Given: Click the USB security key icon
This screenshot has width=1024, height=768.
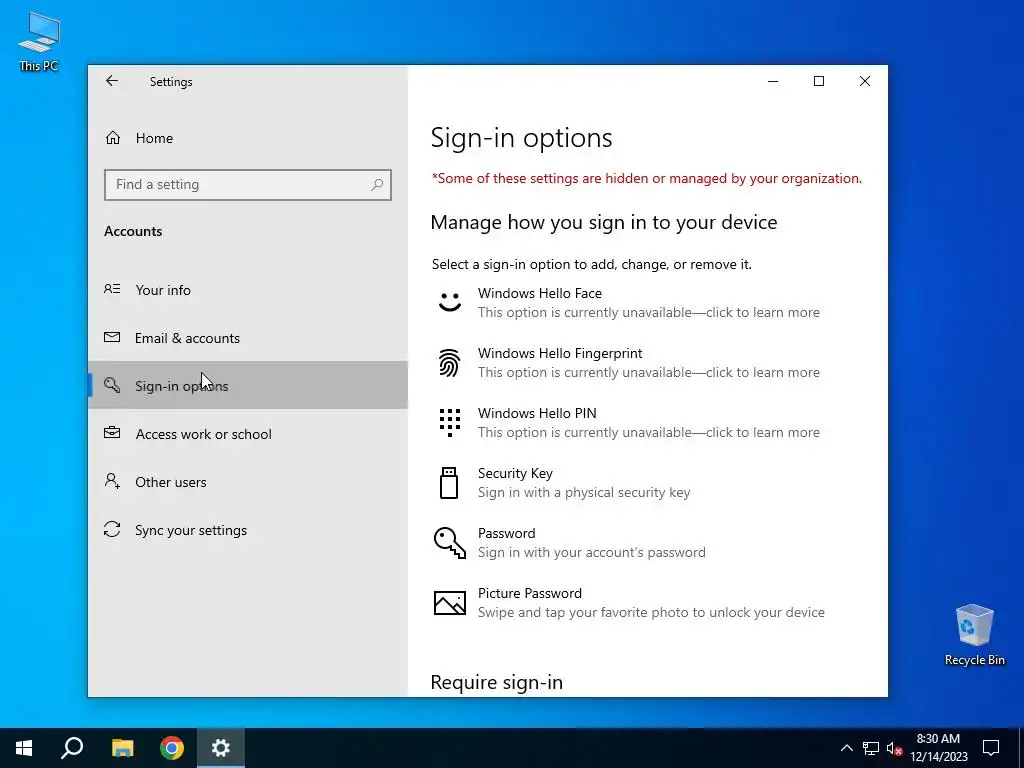Looking at the screenshot, I should click(x=449, y=483).
